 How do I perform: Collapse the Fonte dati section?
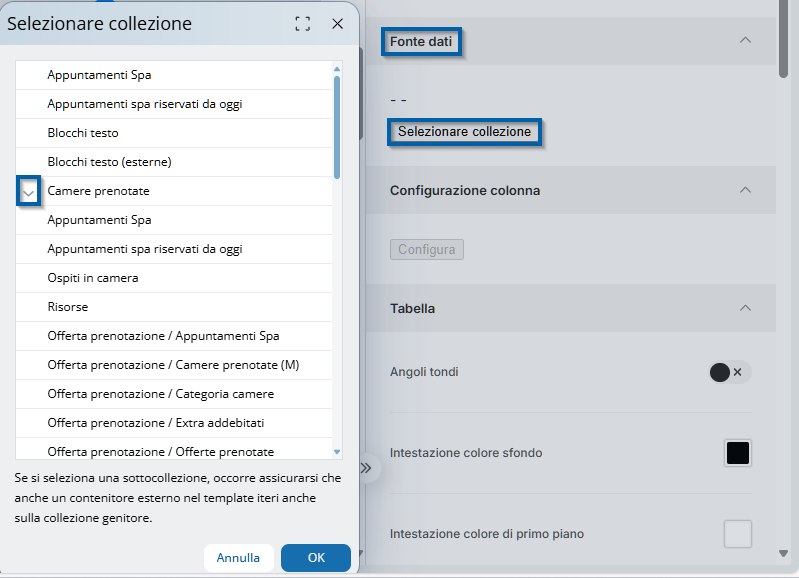pos(744,41)
